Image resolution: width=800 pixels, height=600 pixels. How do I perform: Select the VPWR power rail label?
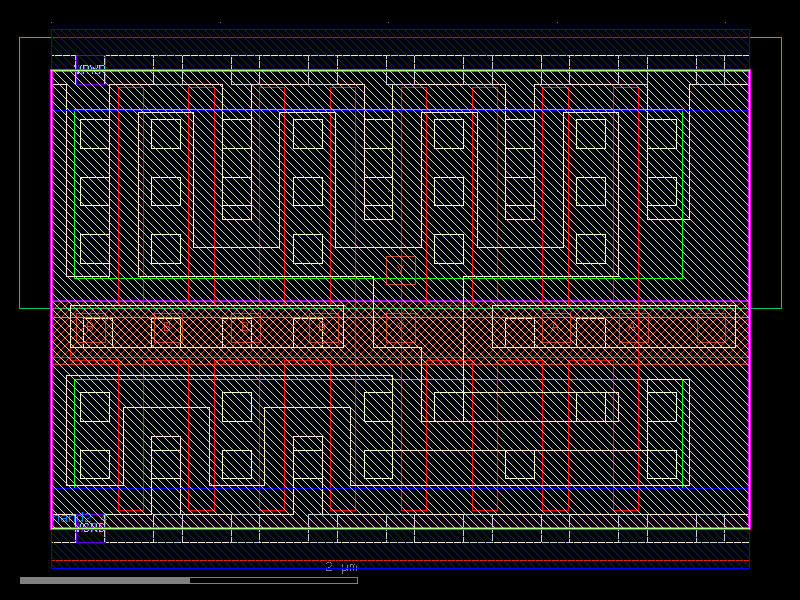click(x=90, y=68)
